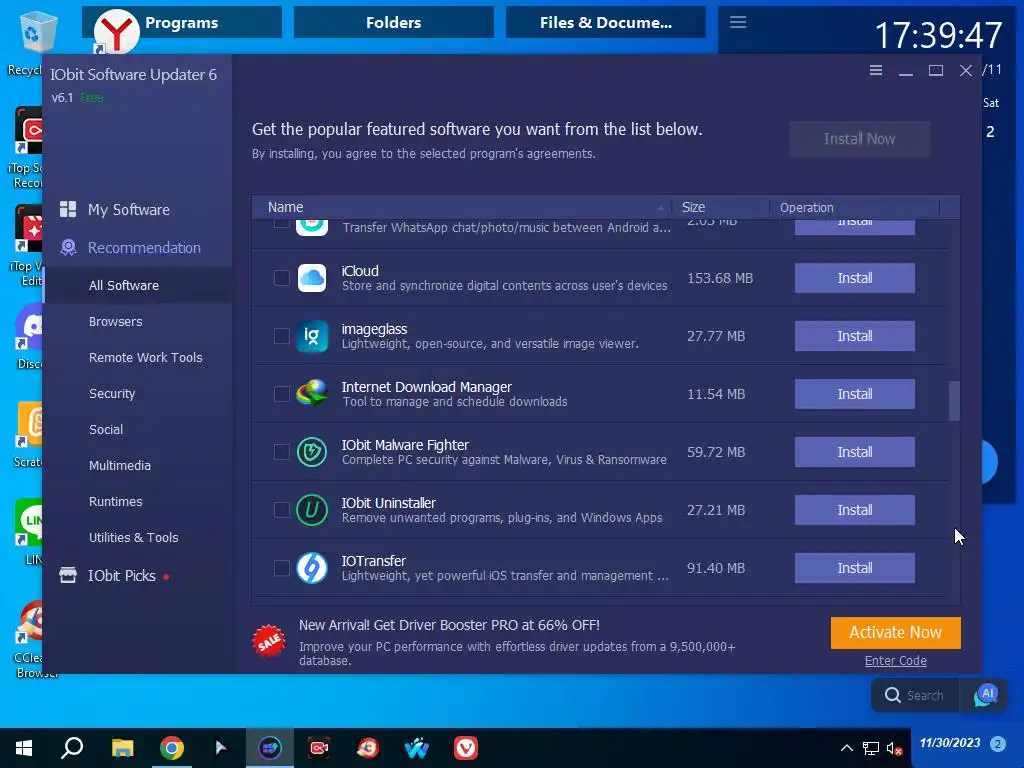This screenshot has width=1024, height=768.
Task: Select the Recommendation menu item
Action: [144, 248]
